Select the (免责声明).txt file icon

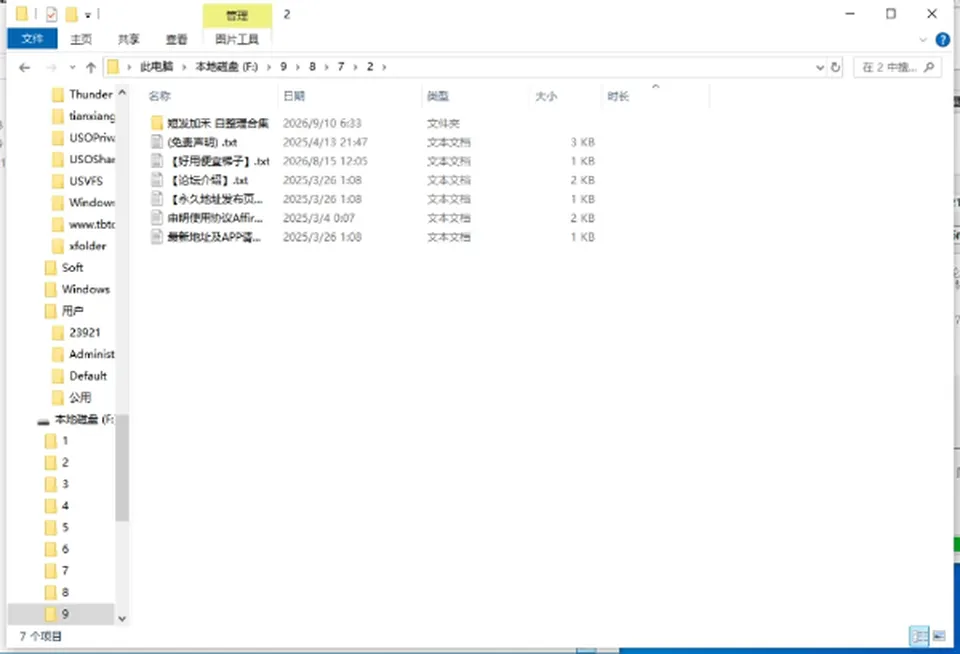[x=157, y=142]
